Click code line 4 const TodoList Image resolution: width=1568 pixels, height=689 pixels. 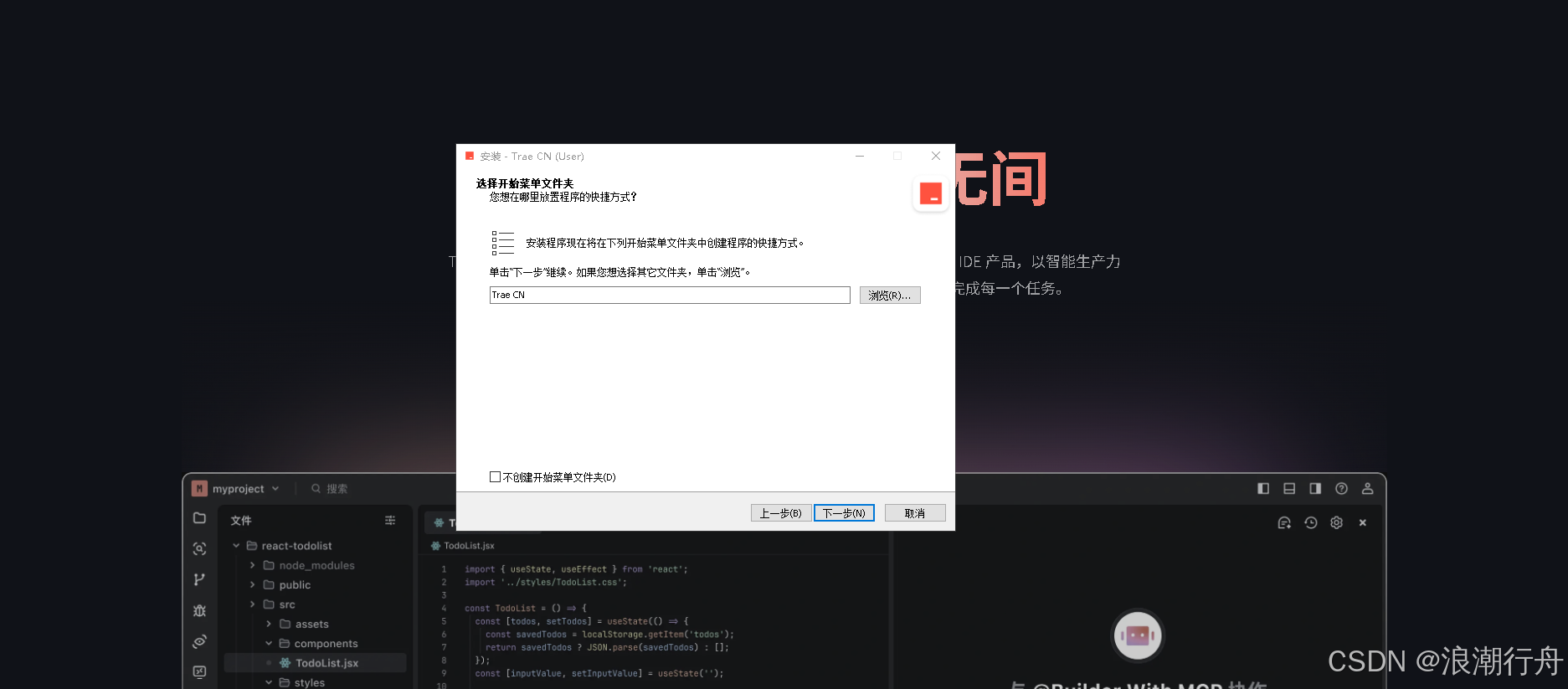[x=526, y=609]
